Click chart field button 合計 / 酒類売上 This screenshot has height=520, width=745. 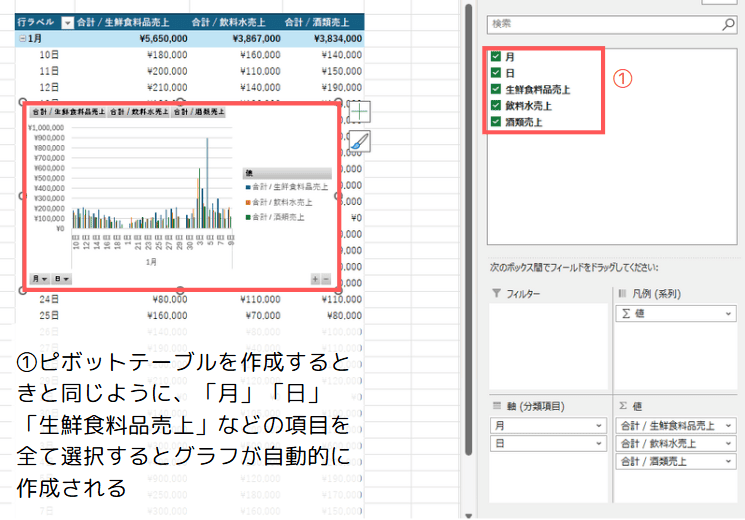pyautogui.click(x=199, y=112)
